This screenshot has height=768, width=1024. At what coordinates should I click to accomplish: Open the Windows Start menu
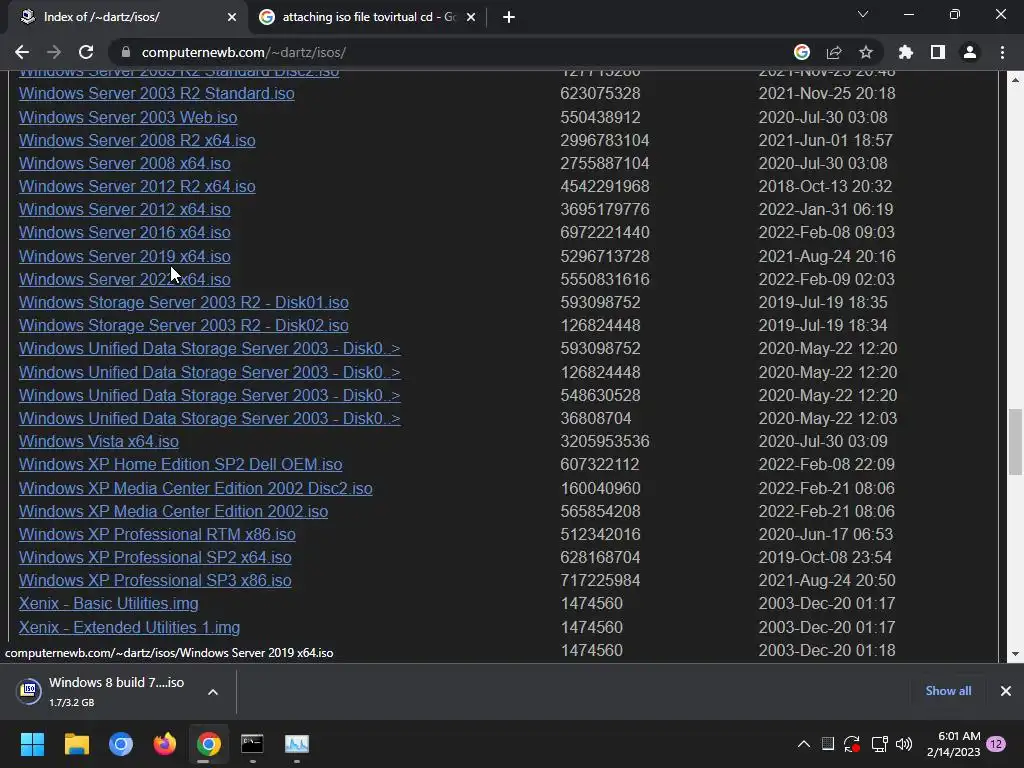(32, 744)
